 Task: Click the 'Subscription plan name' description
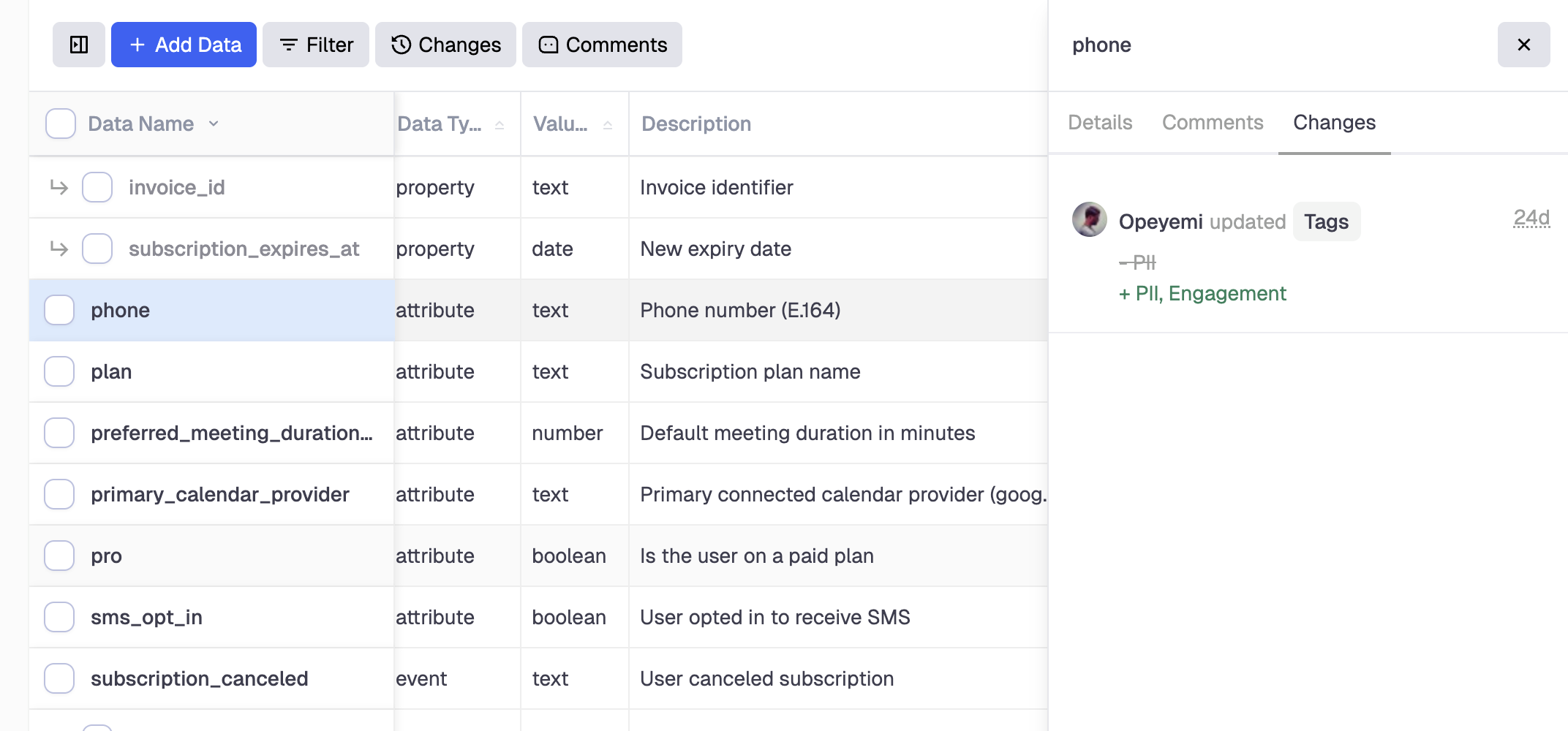click(750, 371)
